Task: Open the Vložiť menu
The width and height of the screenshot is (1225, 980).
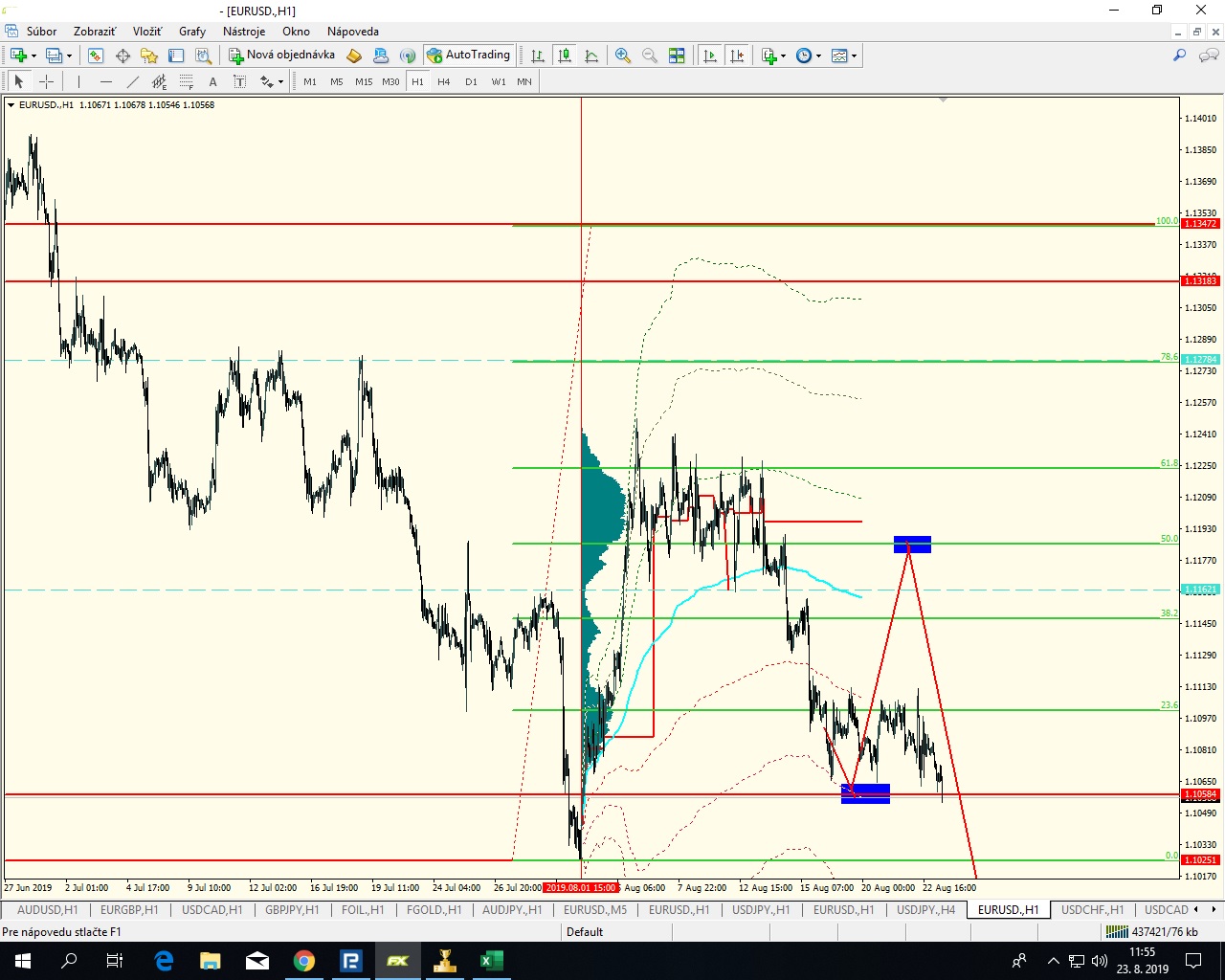Action: (x=147, y=32)
